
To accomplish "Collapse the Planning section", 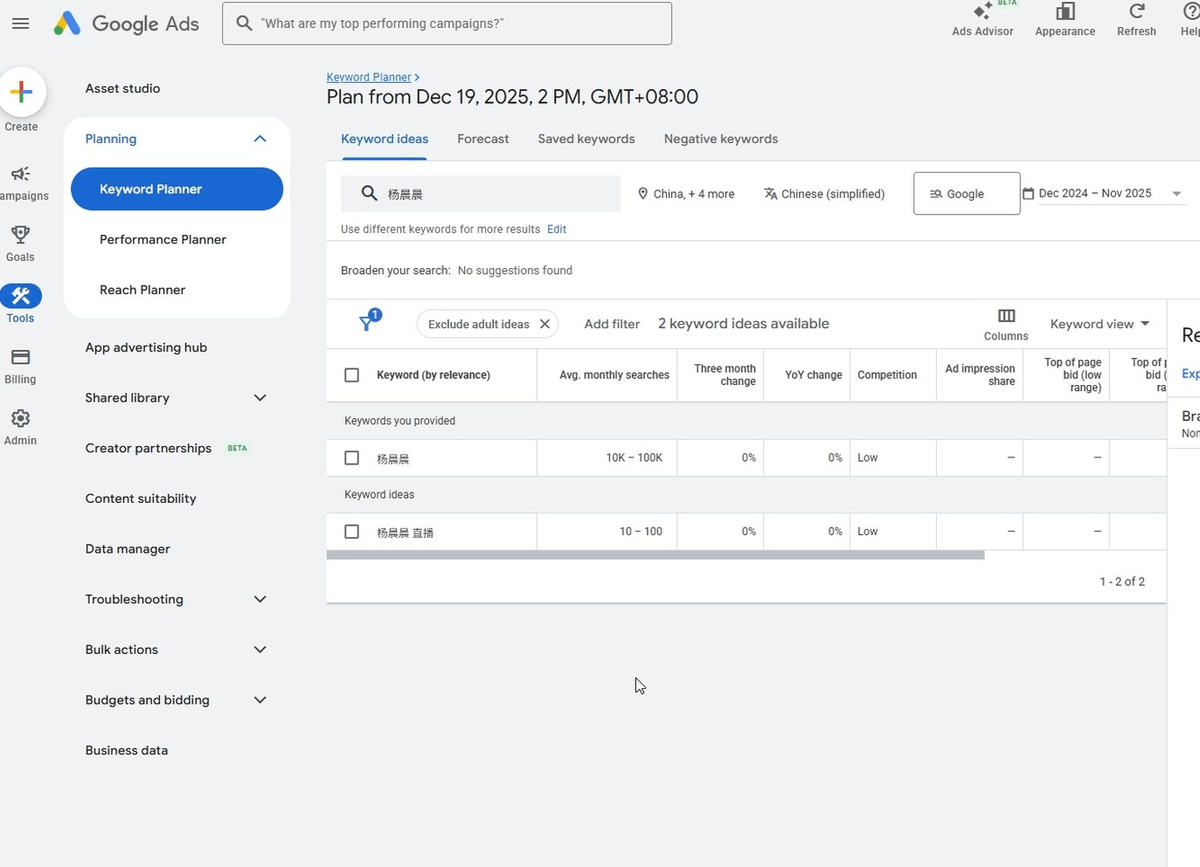I will click(x=260, y=139).
